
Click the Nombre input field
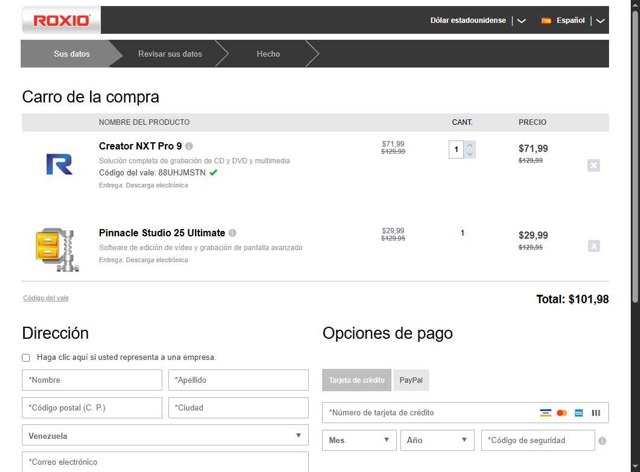pyautogui.click(x=92, y=380)
